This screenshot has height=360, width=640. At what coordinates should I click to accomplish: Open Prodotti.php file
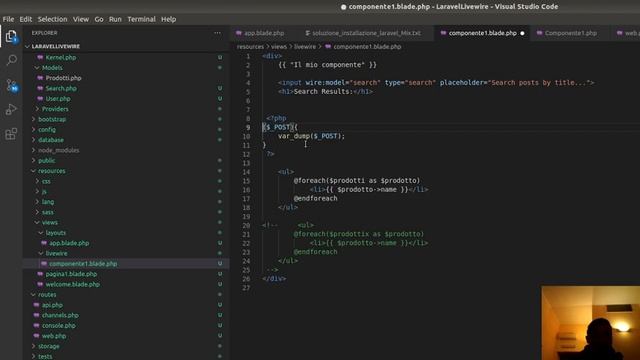coord(63,78)
